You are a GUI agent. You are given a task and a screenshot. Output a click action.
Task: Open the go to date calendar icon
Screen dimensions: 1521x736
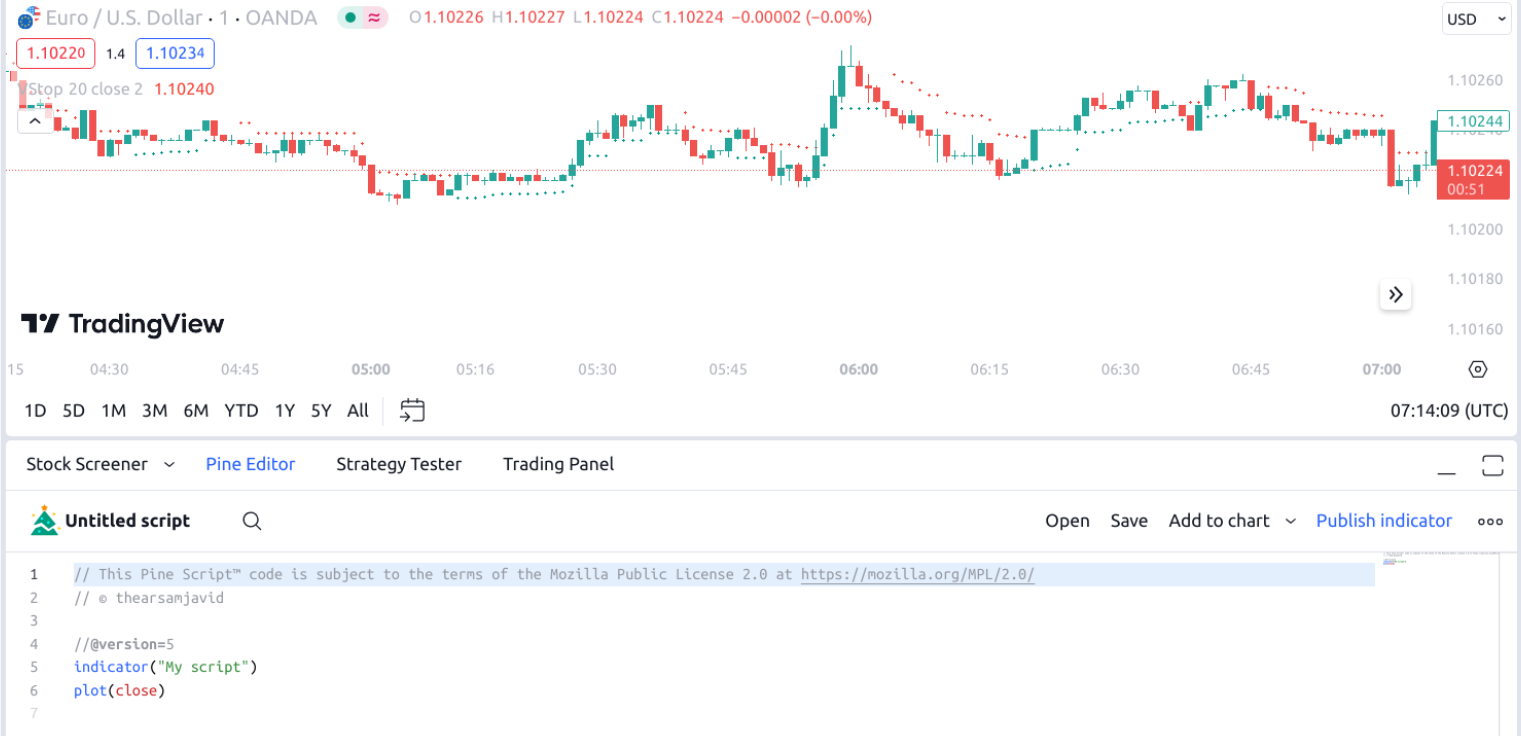tap(412, 410)
